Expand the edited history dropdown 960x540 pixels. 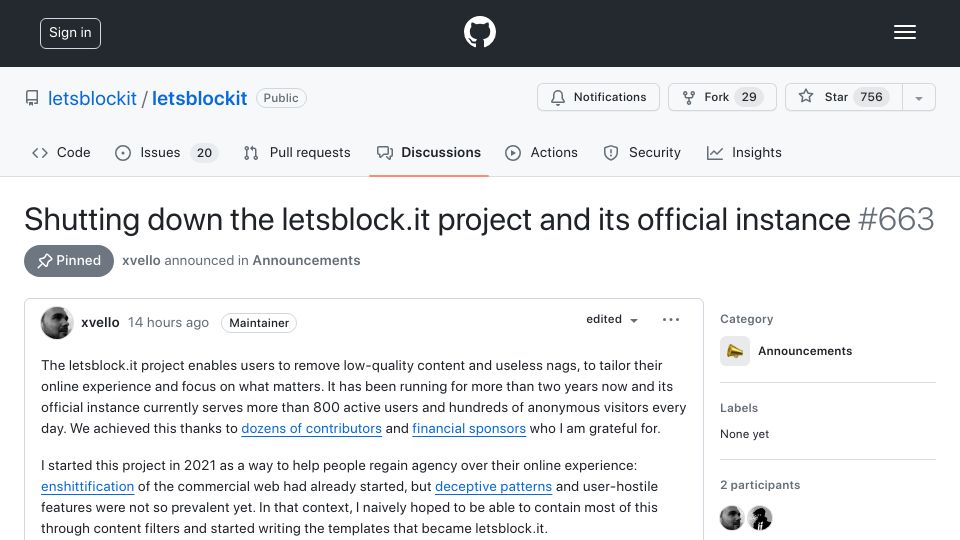click(612, 320)
